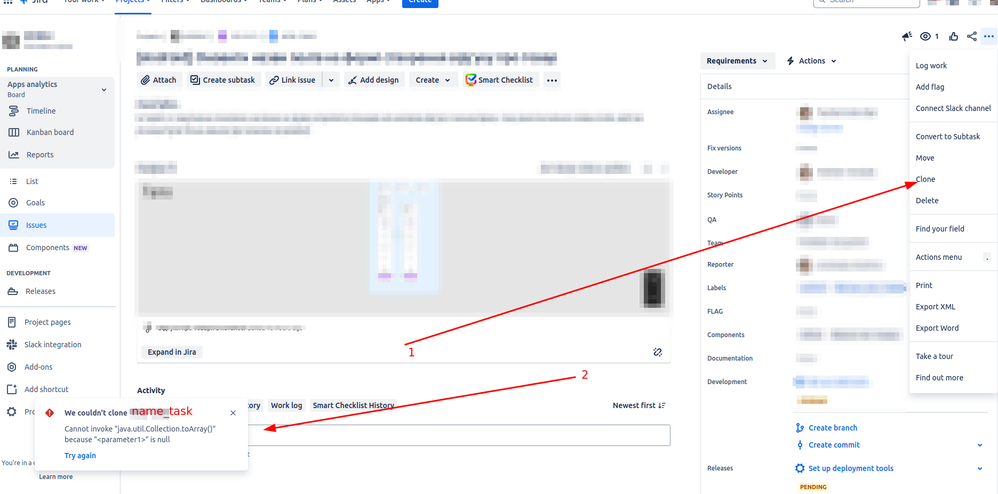
Task: Choose Connect Slack channel
Action: pos(953,108)
